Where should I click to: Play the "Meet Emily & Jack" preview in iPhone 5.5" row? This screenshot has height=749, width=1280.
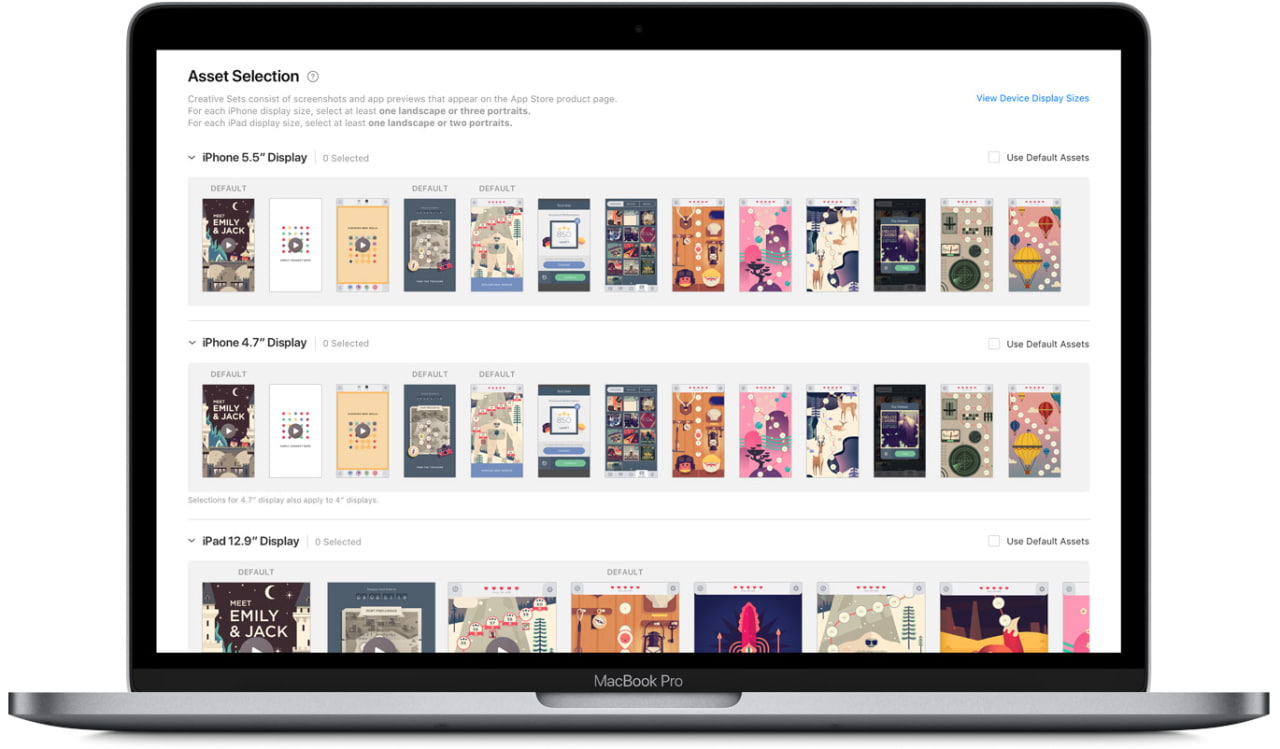pyautogui.click(x=228, y=244)
